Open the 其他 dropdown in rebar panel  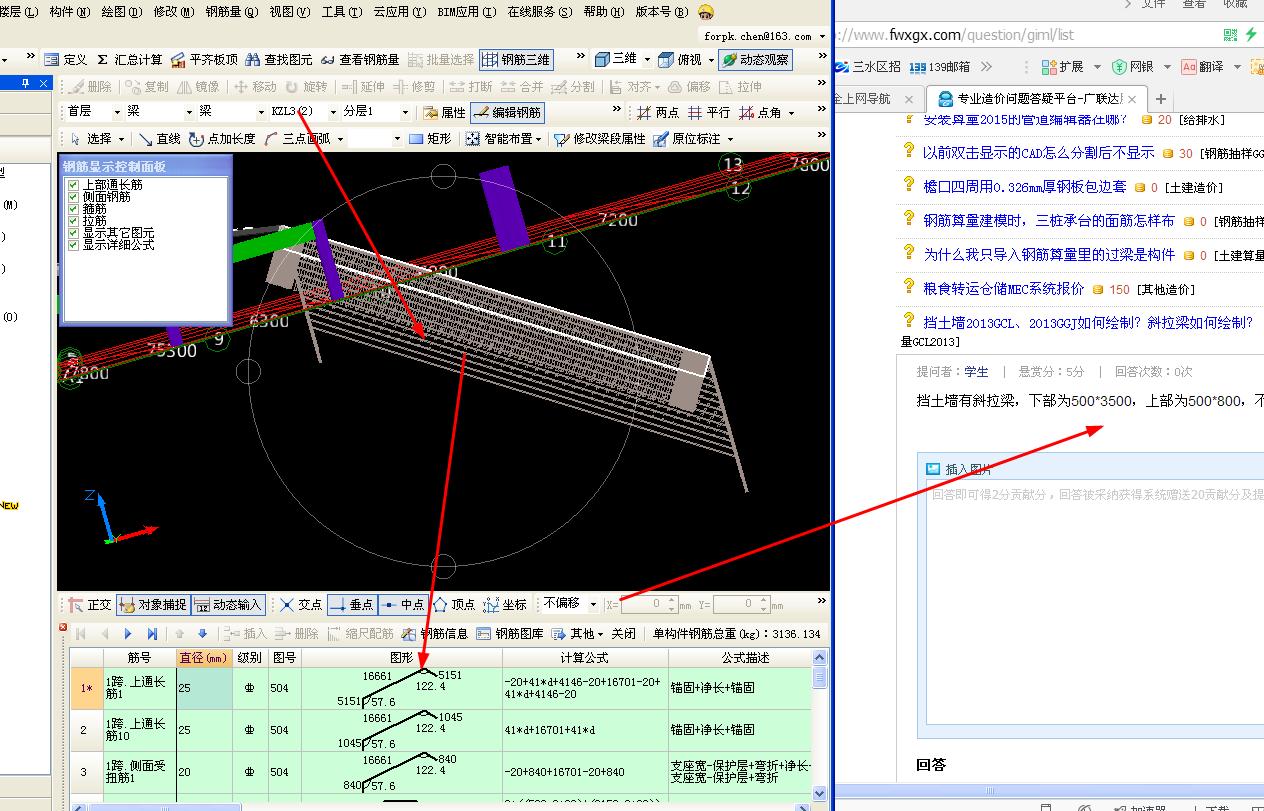[581, 633]
